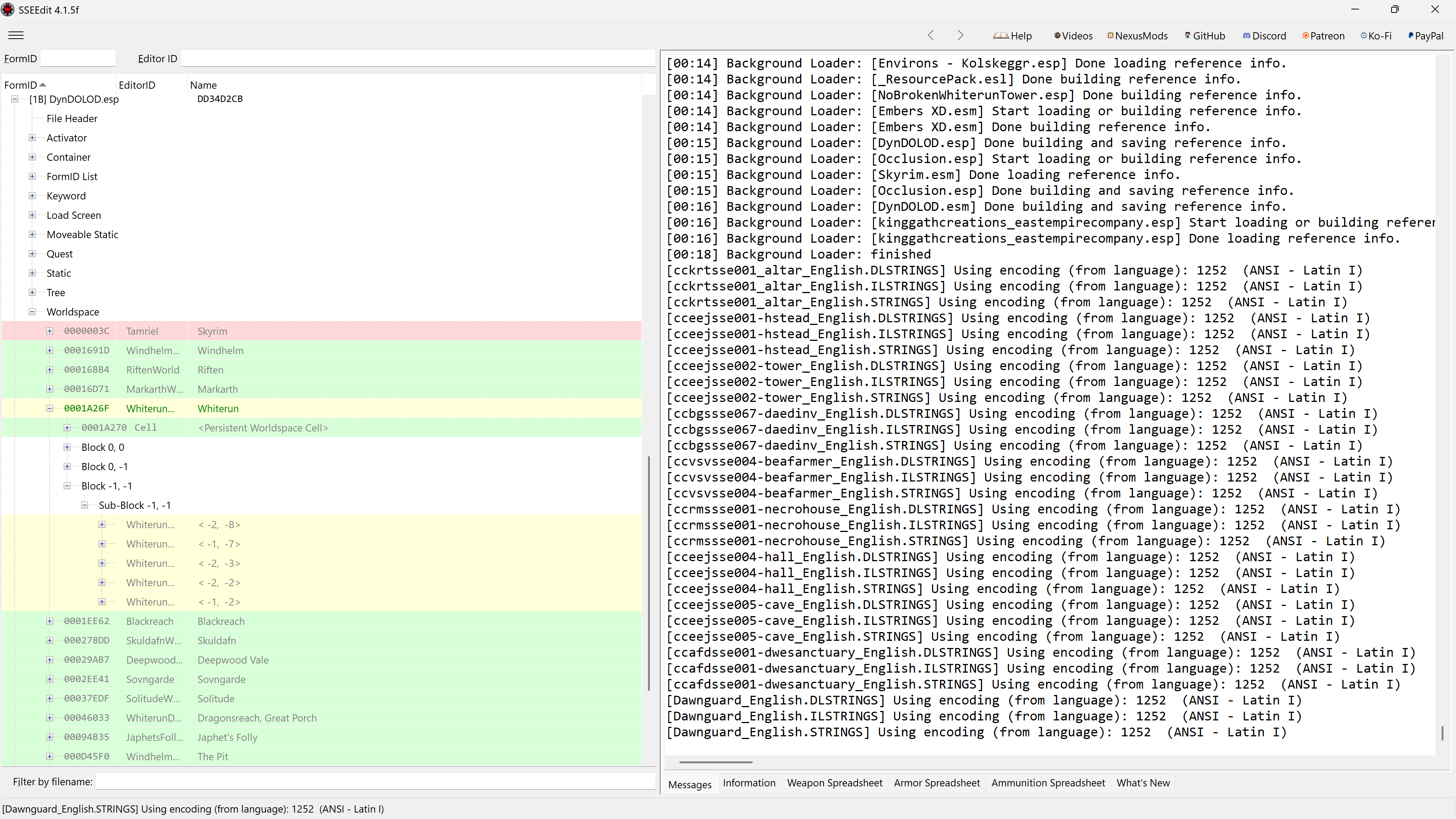1456x819 pixels.
Task: Switch to the Information tab
Action: [748, 783]
